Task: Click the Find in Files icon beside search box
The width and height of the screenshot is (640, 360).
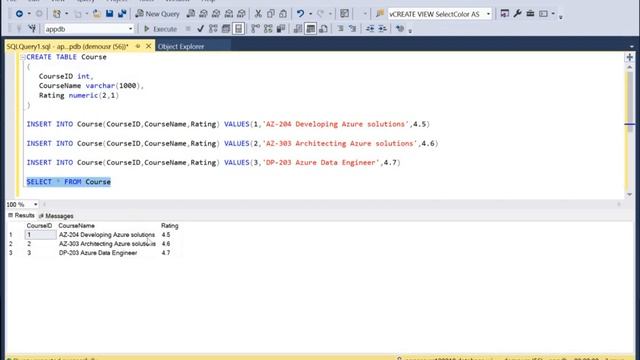Action: click(x=380, y=14)
